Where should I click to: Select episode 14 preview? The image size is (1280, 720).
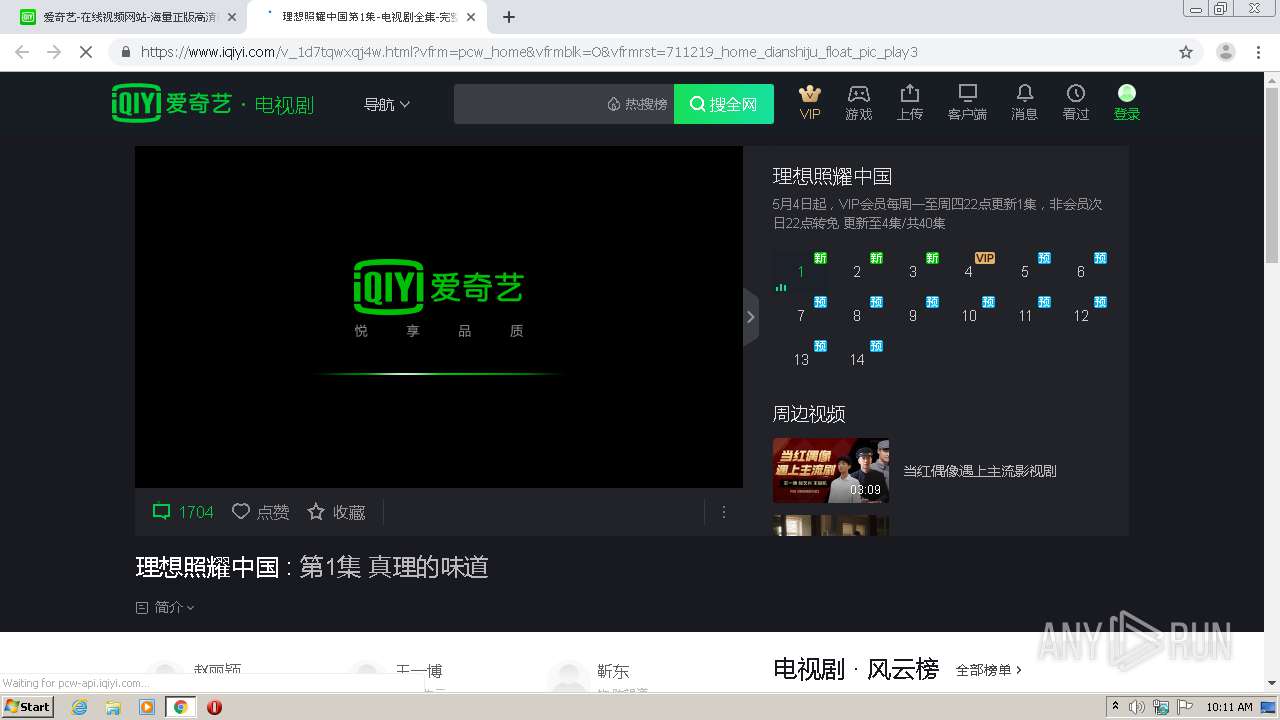coord(857,358)
